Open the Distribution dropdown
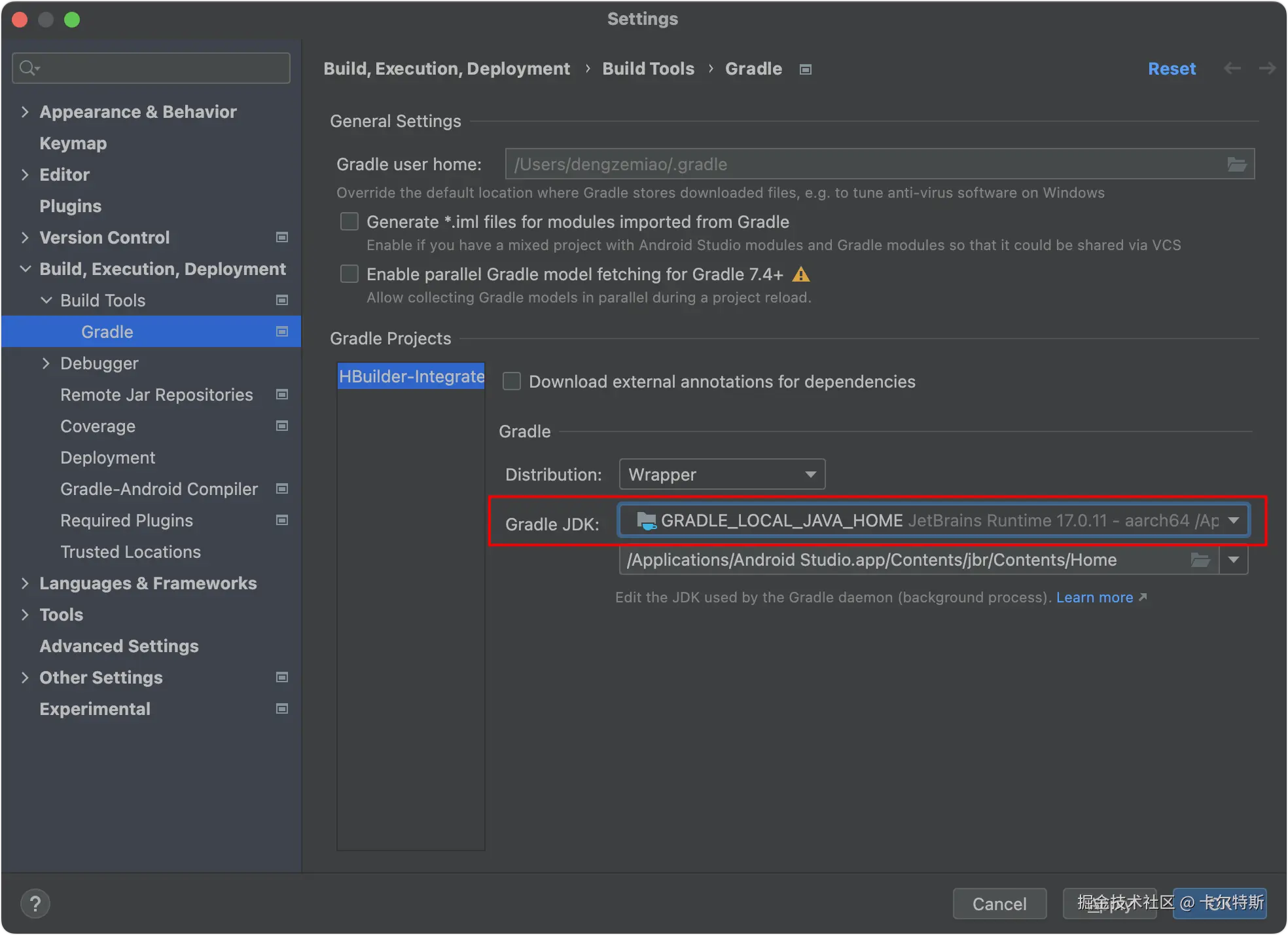1288x935 pixels. pyautogui.click(x=722, y=475)
